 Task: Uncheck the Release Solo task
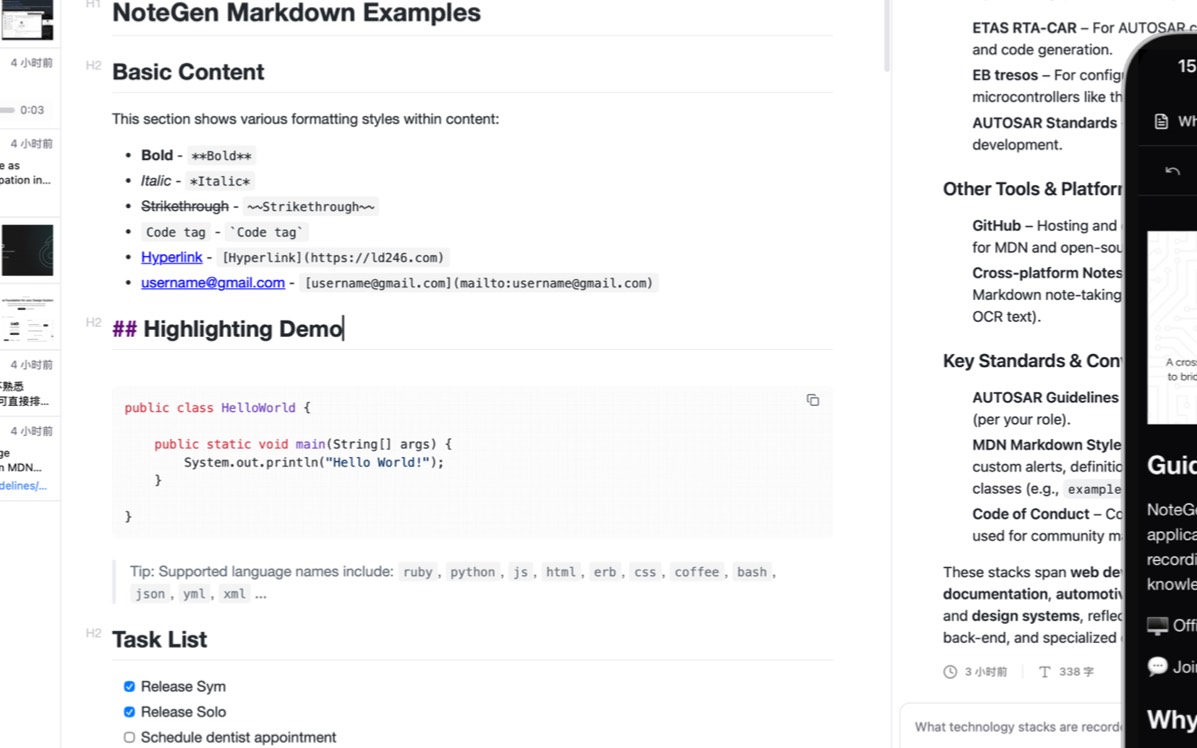(x=129, y=711)
